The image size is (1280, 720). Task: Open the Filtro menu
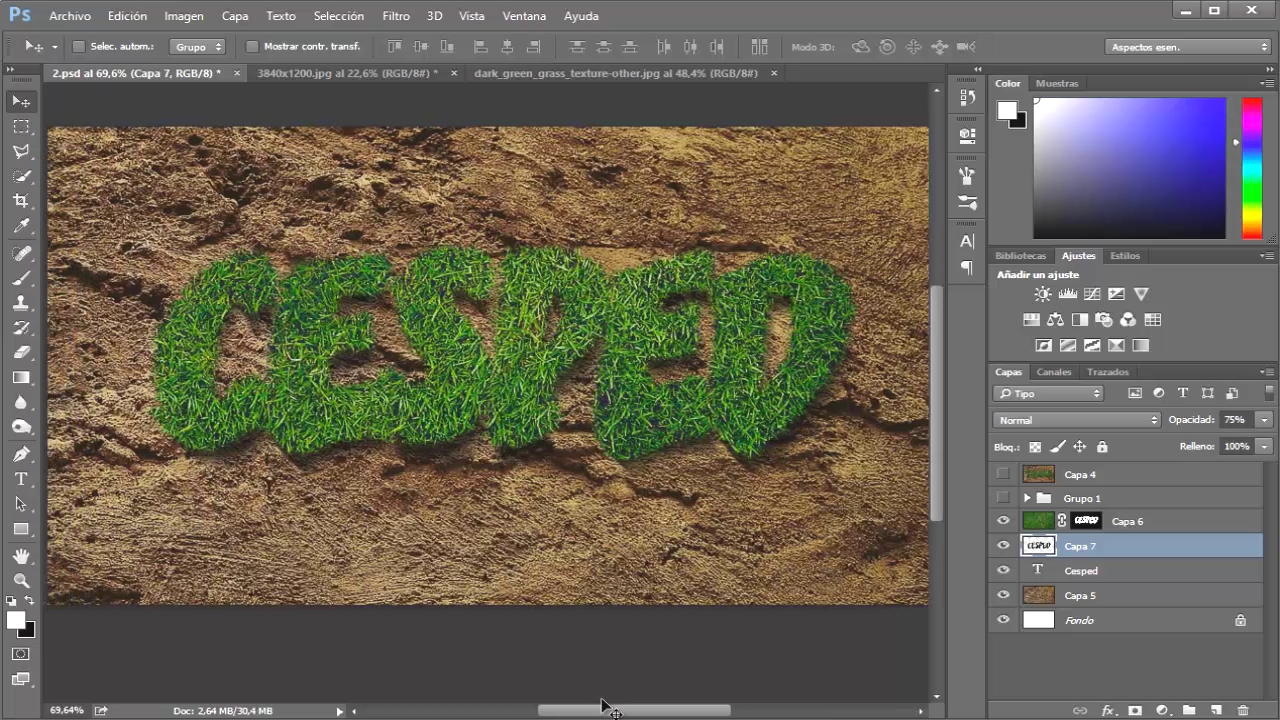point(396,16)
